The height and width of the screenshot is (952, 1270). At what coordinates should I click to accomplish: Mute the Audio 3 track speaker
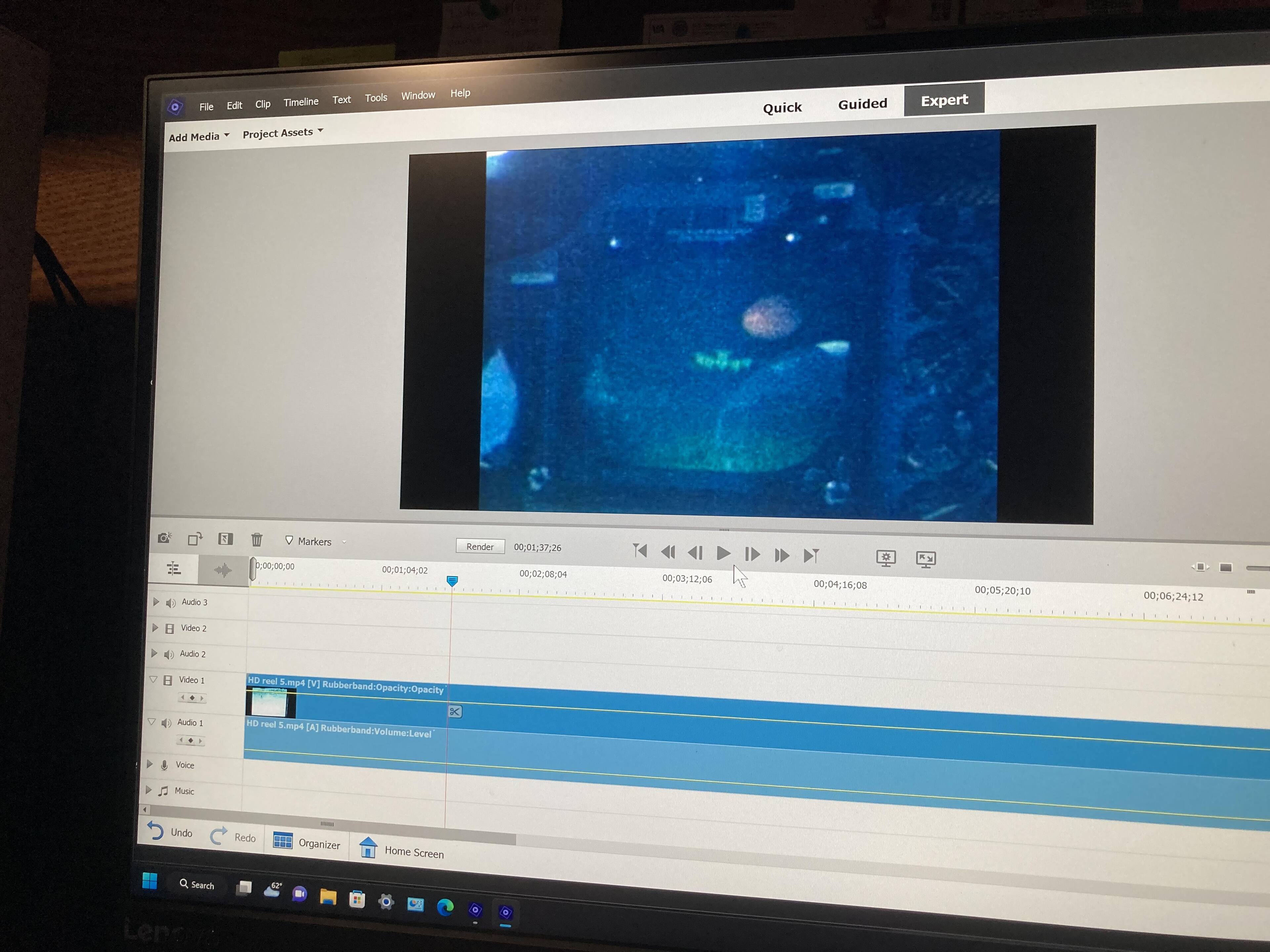[171, 603]
